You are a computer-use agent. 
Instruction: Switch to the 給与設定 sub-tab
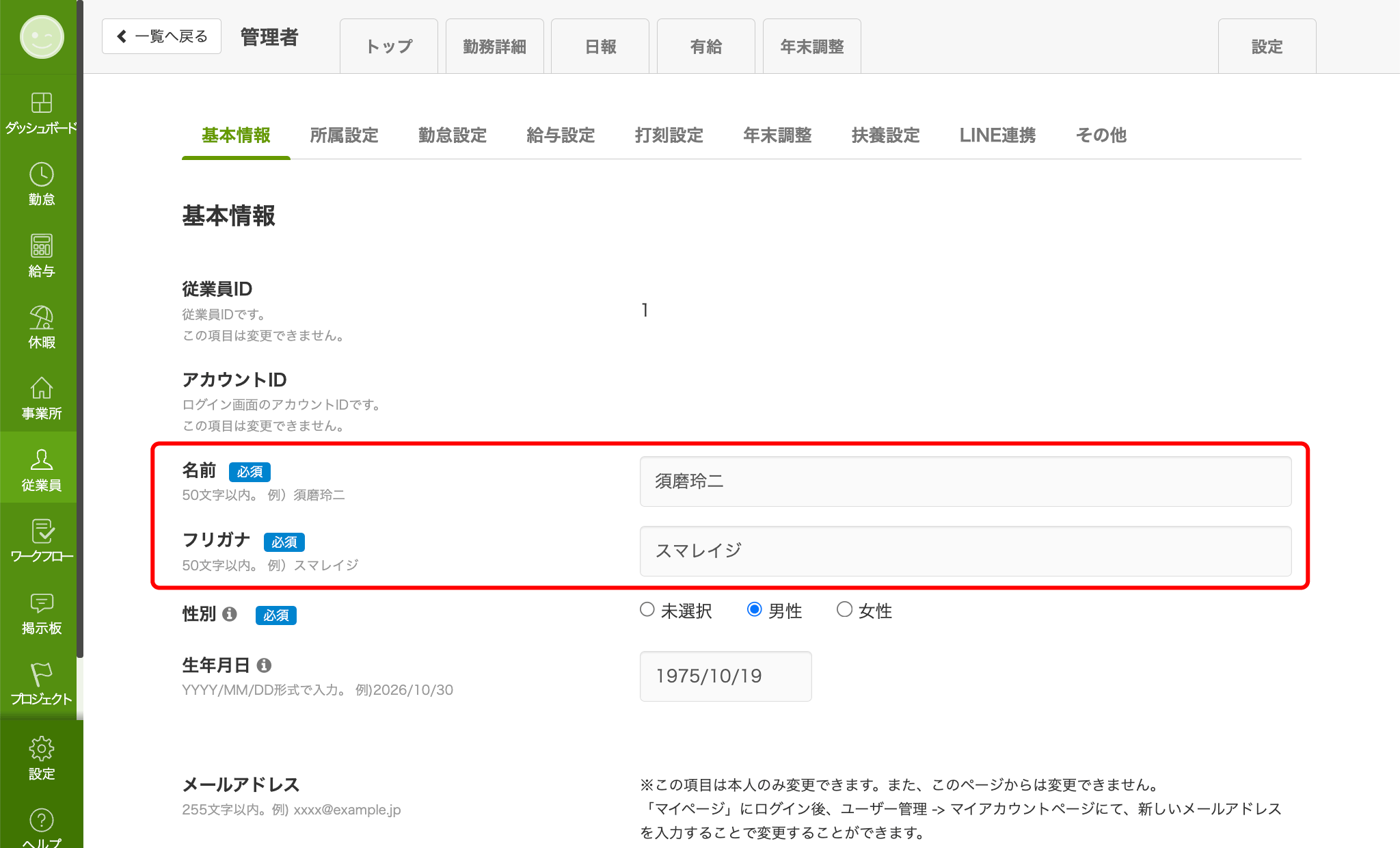coord(561,135)
